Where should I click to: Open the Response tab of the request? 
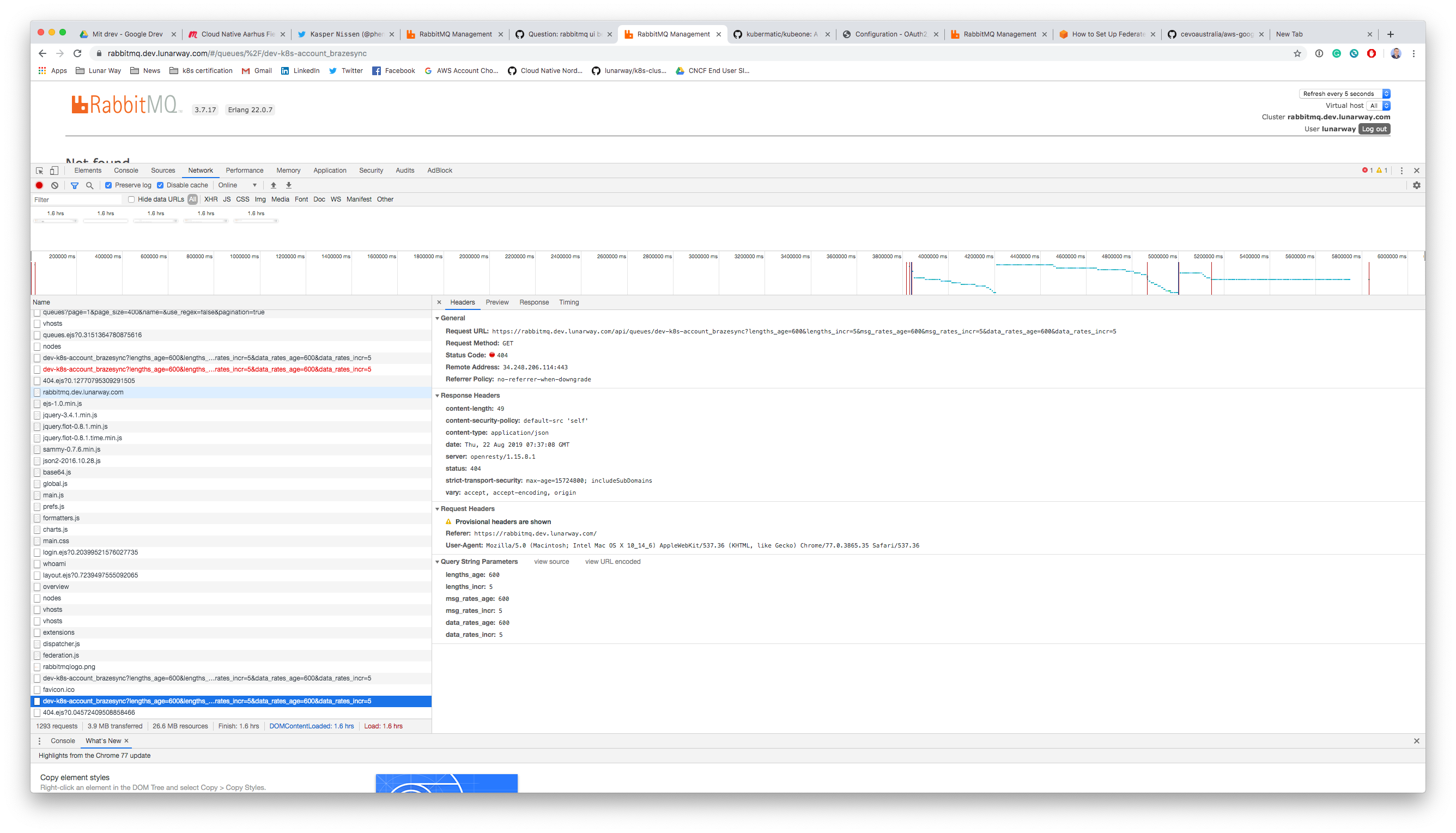[x=534, y=302]
